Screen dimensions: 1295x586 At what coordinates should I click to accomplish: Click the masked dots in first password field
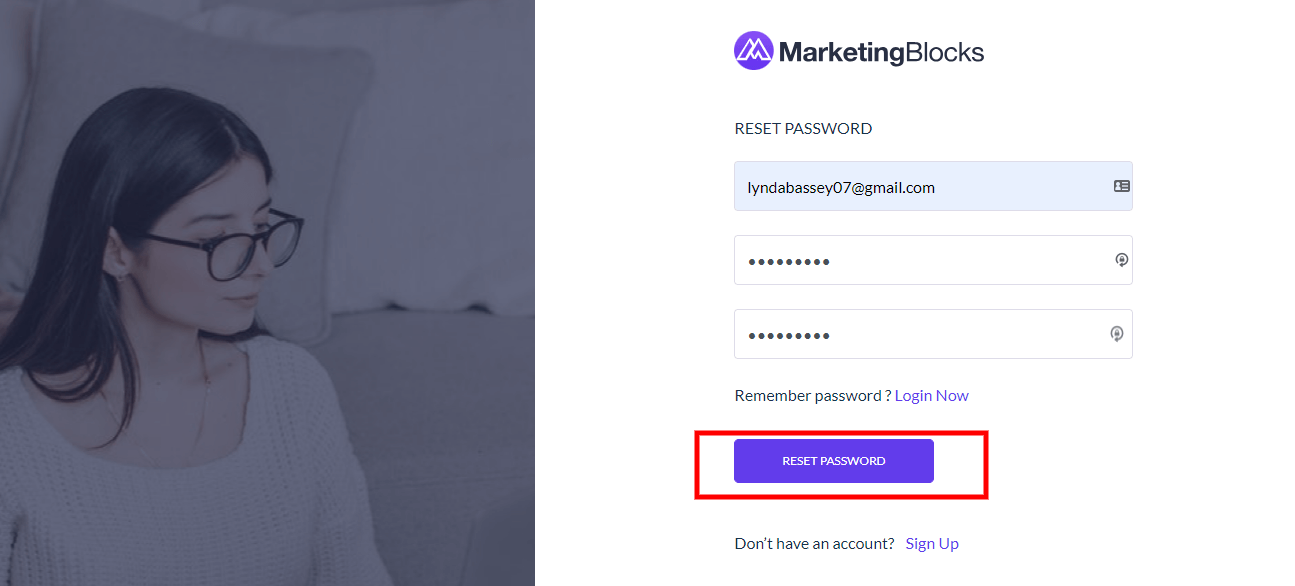click(x=789, y=262)
